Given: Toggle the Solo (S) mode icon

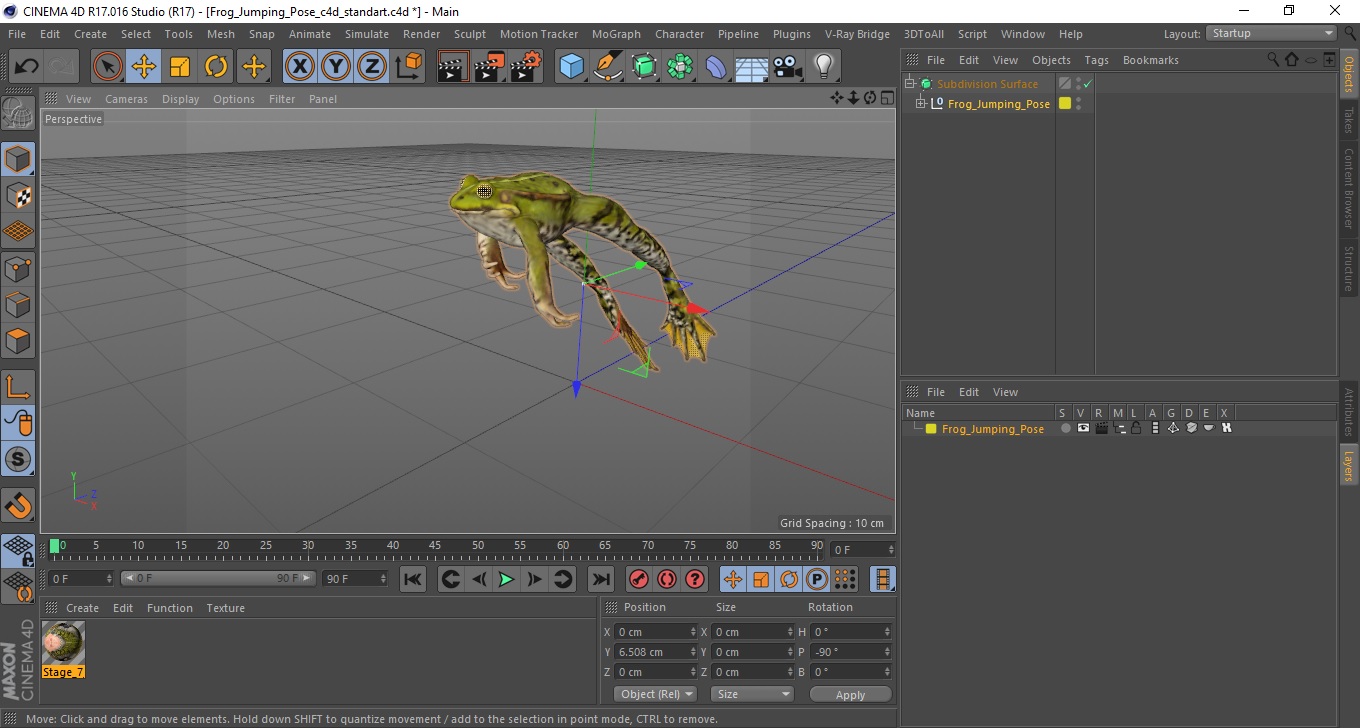Looking at the screenshot, I should 18,460.
